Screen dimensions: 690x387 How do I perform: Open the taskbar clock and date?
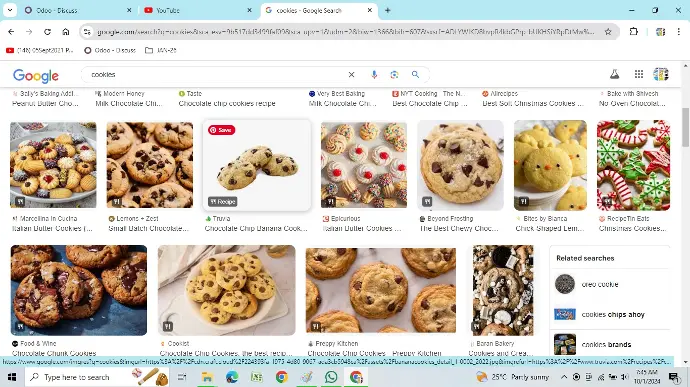(646, 377)
